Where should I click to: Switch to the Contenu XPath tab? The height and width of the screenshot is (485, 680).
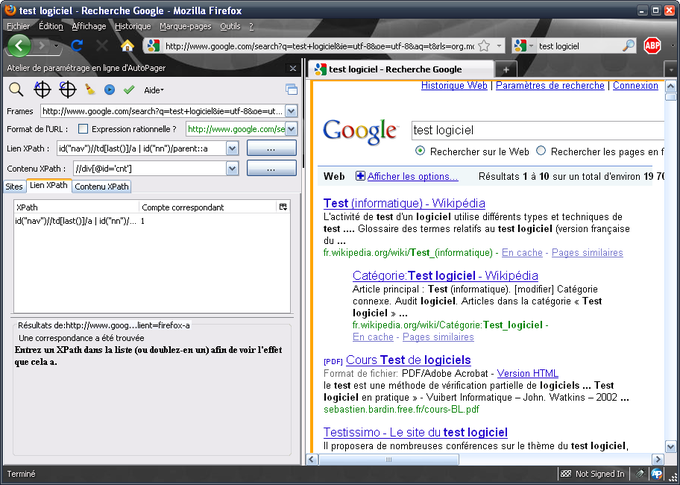coord(101,187)
